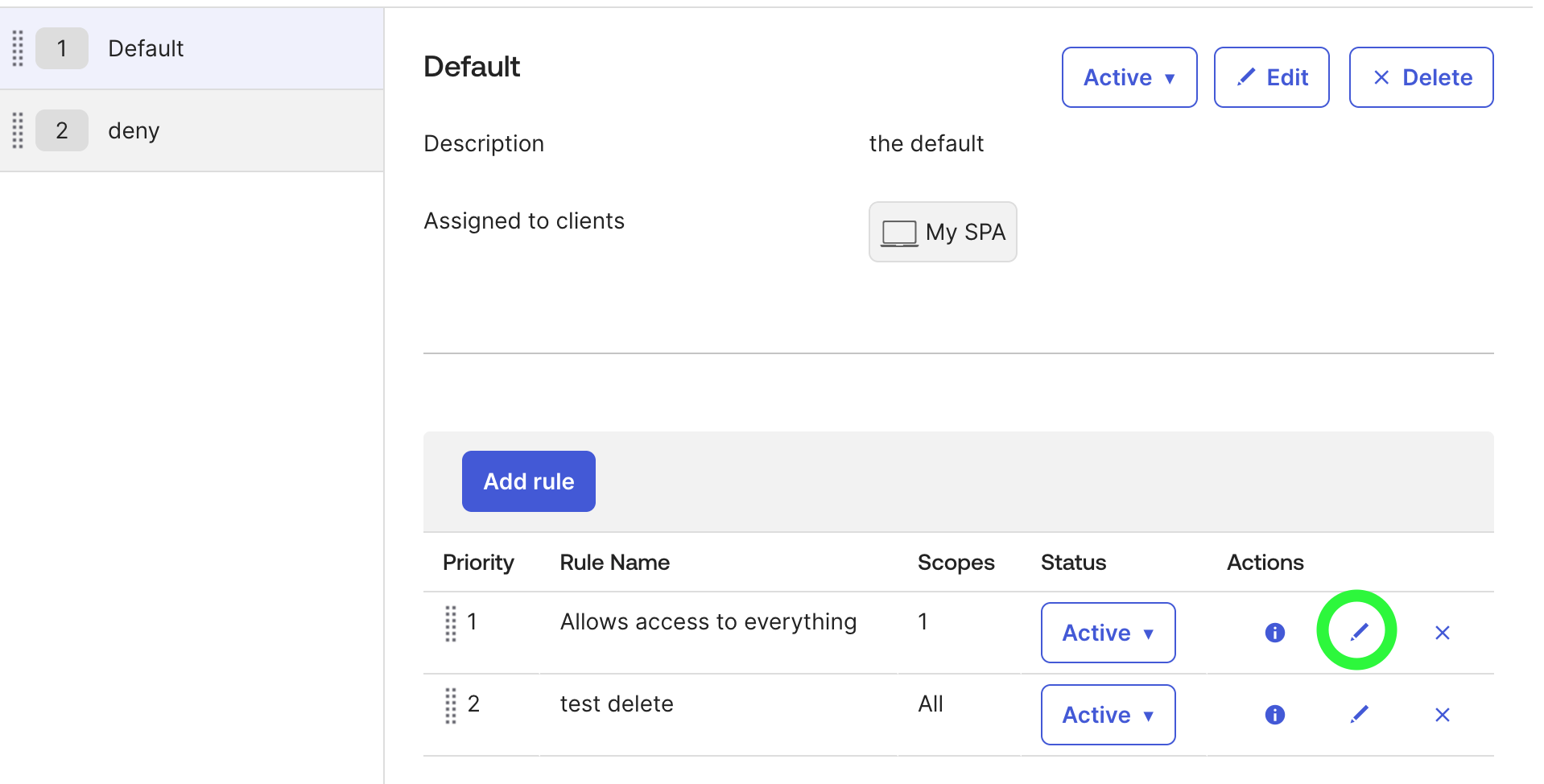Click drag handle of rule priority 1
The image size is (1544, 784).
[451, 624]
